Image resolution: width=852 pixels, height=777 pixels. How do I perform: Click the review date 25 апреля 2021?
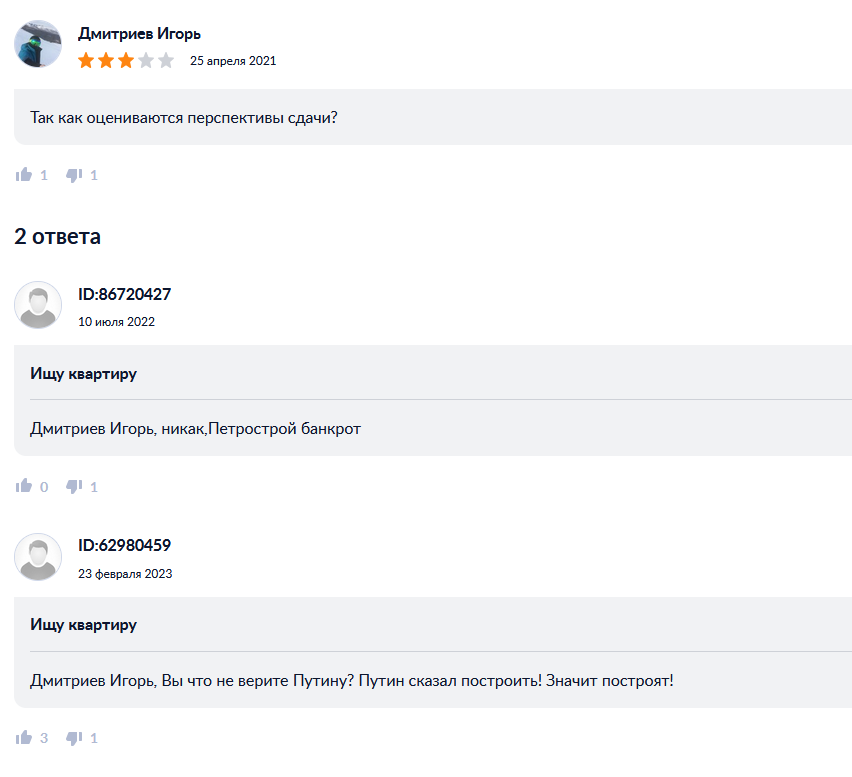[x=233, y=61]
